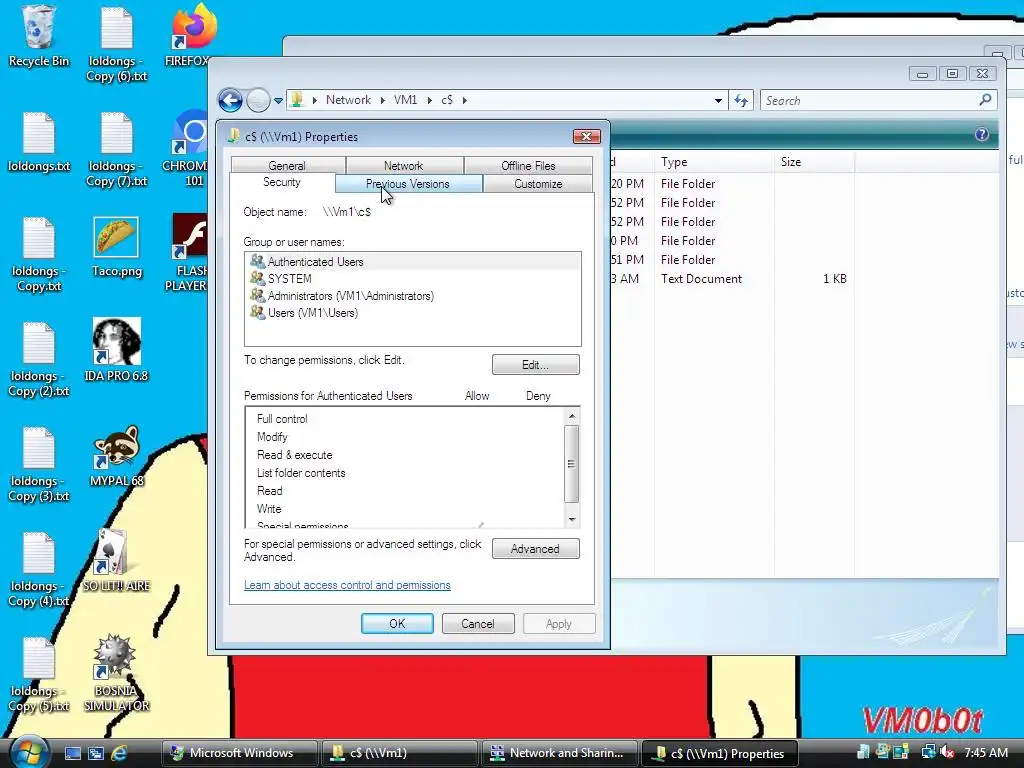Open Internet Explorer from quick launch
Image resolution: width=1024 pixels, height=768 pixels.
point(119,753)
